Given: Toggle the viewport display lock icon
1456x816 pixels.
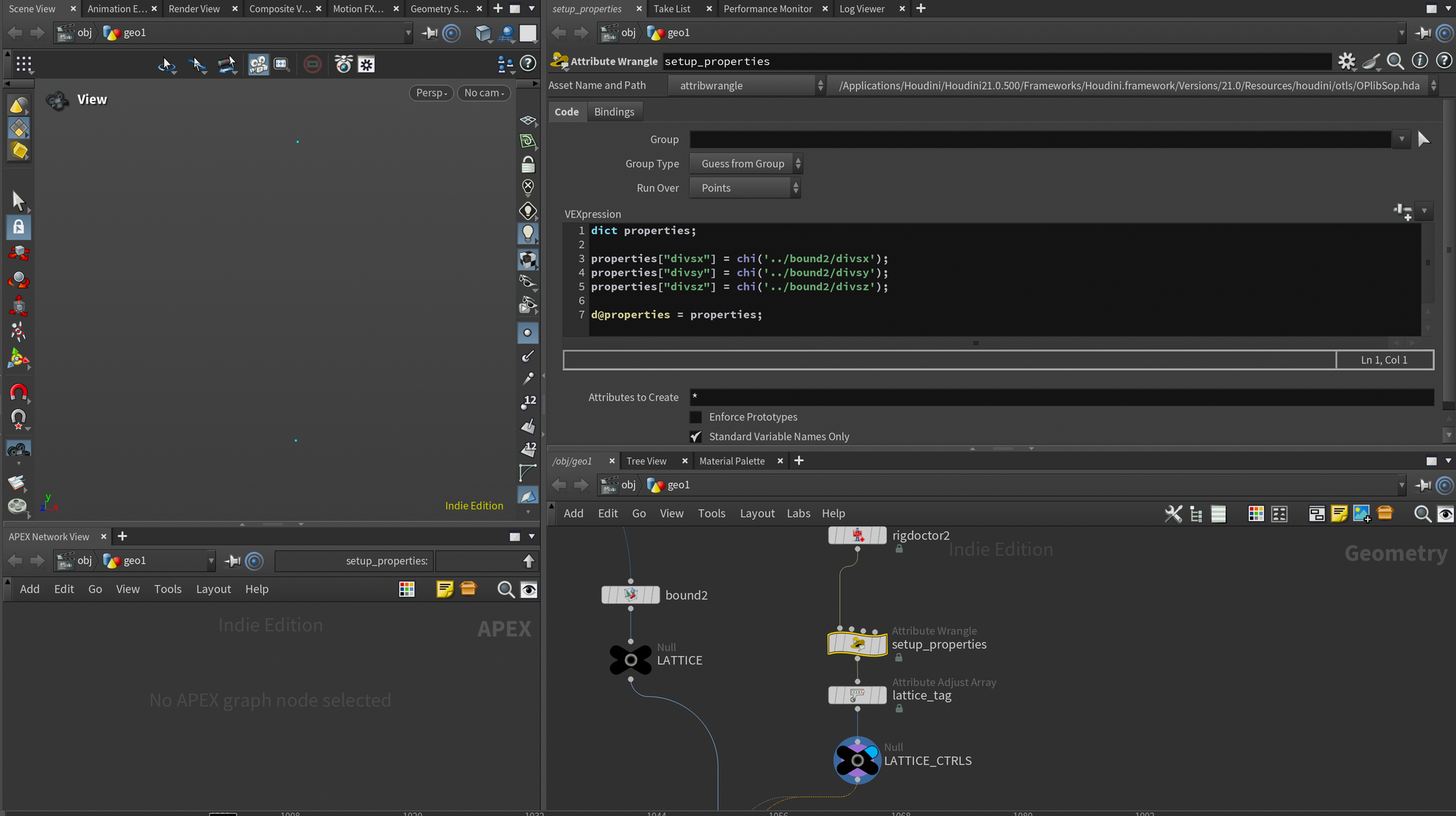Looking at the screenshot, I should 528,165.
